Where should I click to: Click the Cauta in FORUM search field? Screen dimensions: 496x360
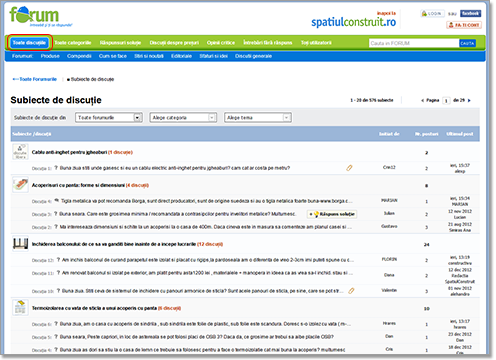coord(414,43)
